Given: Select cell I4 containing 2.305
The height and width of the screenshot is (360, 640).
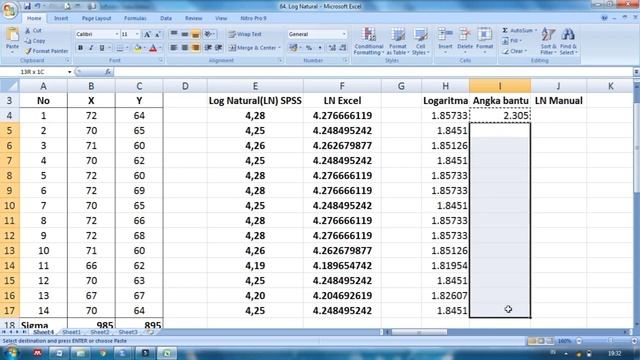Looking at the screenshot, I should click(x=500, y=116).
